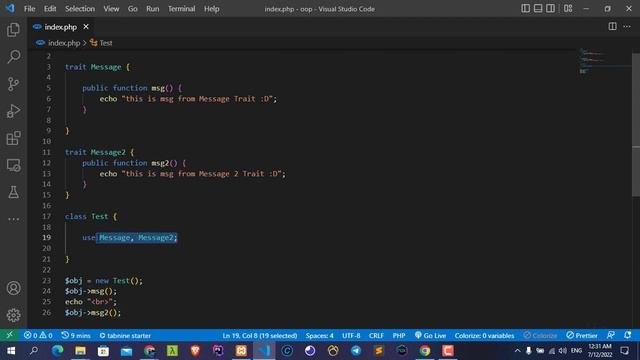The width and height of the screenshot is (640, 360).
Task: Open the Accounts menu icon
Action: pyautogui.click(x=13, y=288)
